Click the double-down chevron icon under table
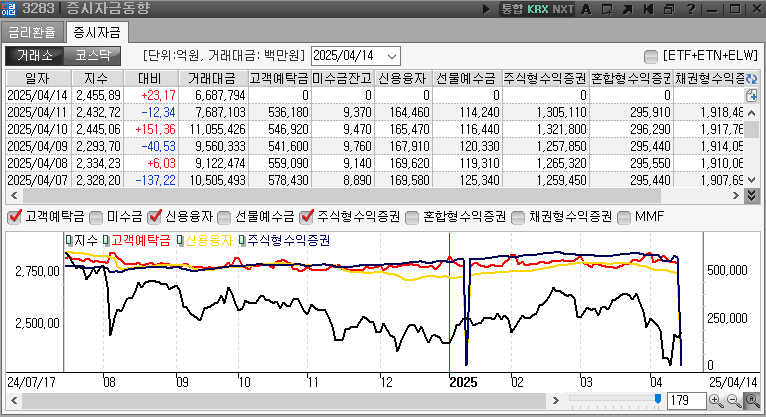The width and height of the screenshot is (766, 417). [x=751, y=196]
